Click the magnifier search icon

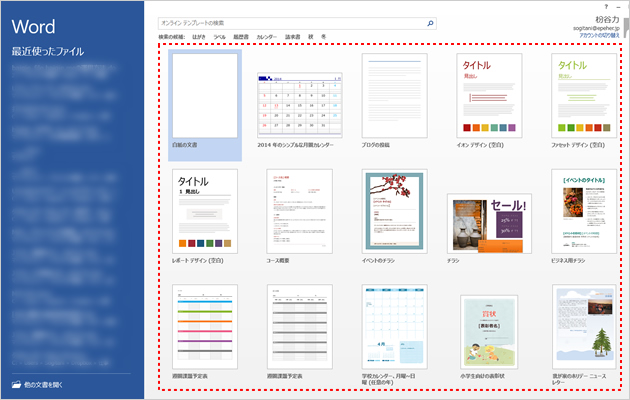coord(430,23)
